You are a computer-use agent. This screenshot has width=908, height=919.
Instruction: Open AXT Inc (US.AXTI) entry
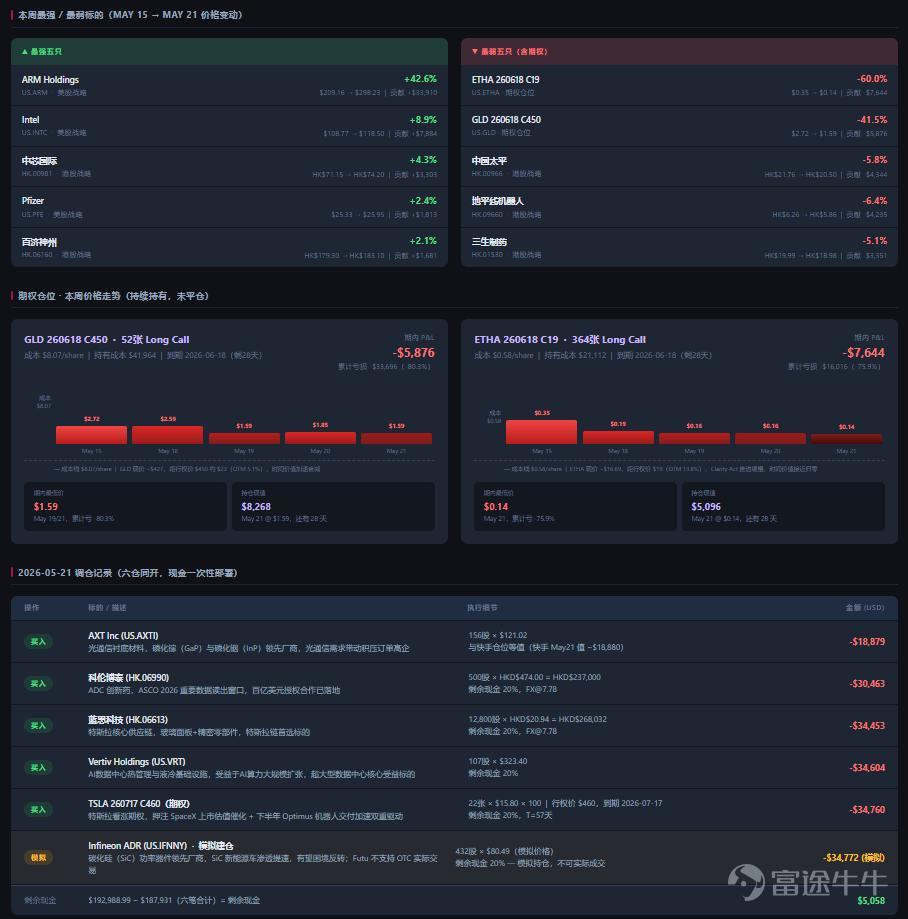coord(123,635)
